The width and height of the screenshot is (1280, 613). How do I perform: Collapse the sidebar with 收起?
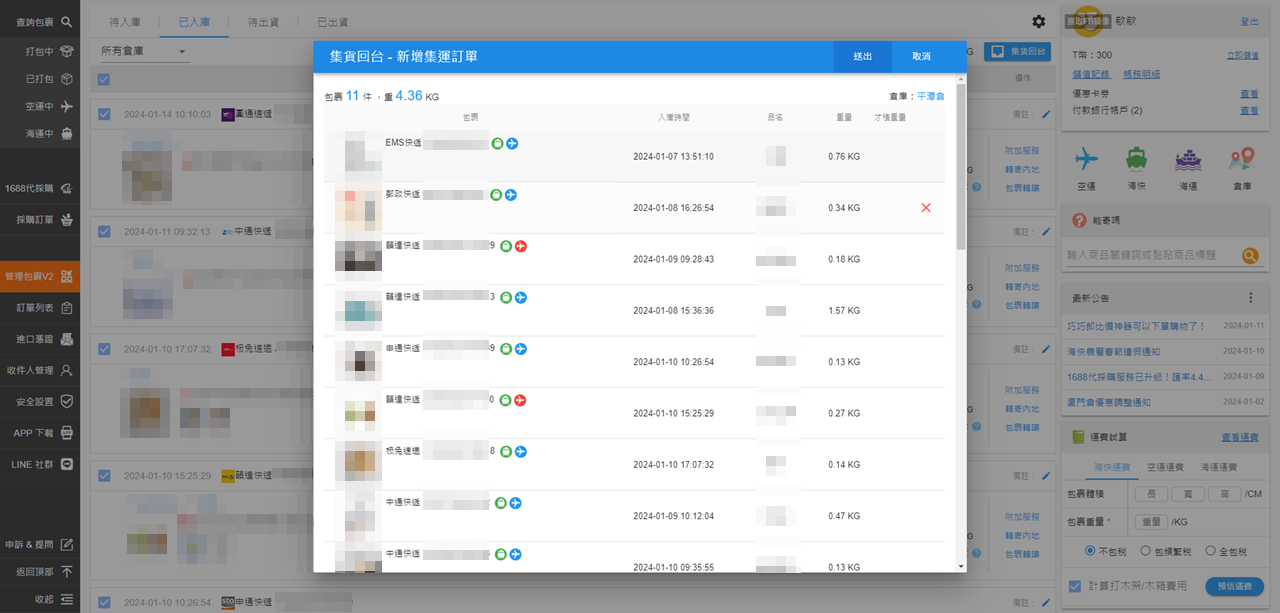coord(40,599)
